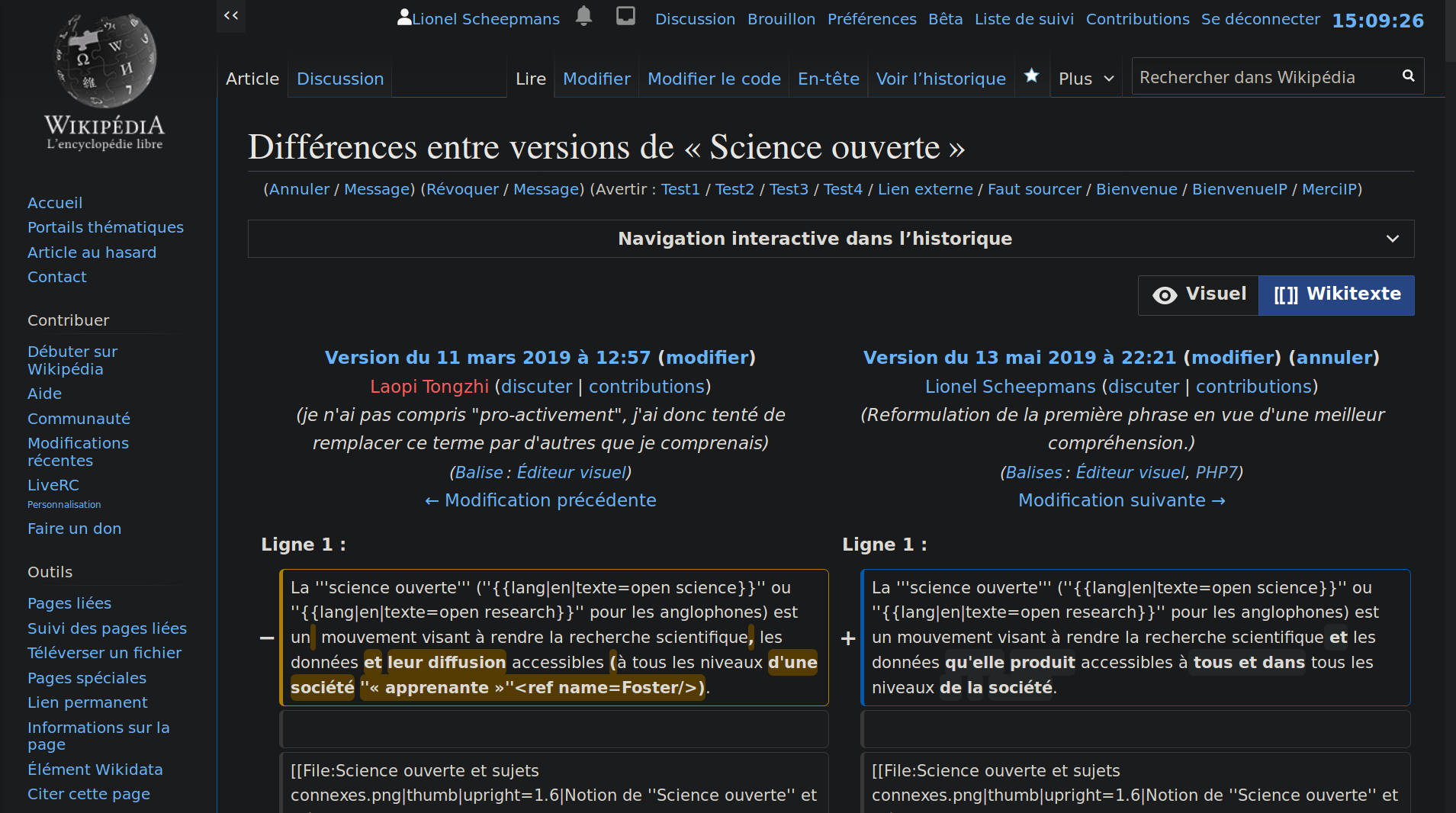This screenshot has width=1456, height=813.
Task: Open Article au hasard in the sidebar
Action: click(92, 252)
